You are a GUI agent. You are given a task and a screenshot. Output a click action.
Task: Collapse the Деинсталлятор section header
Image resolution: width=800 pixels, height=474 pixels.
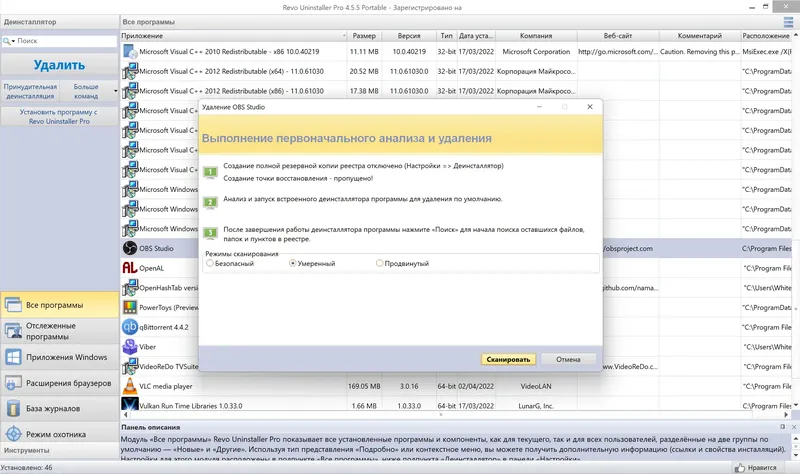click(60, 22)
